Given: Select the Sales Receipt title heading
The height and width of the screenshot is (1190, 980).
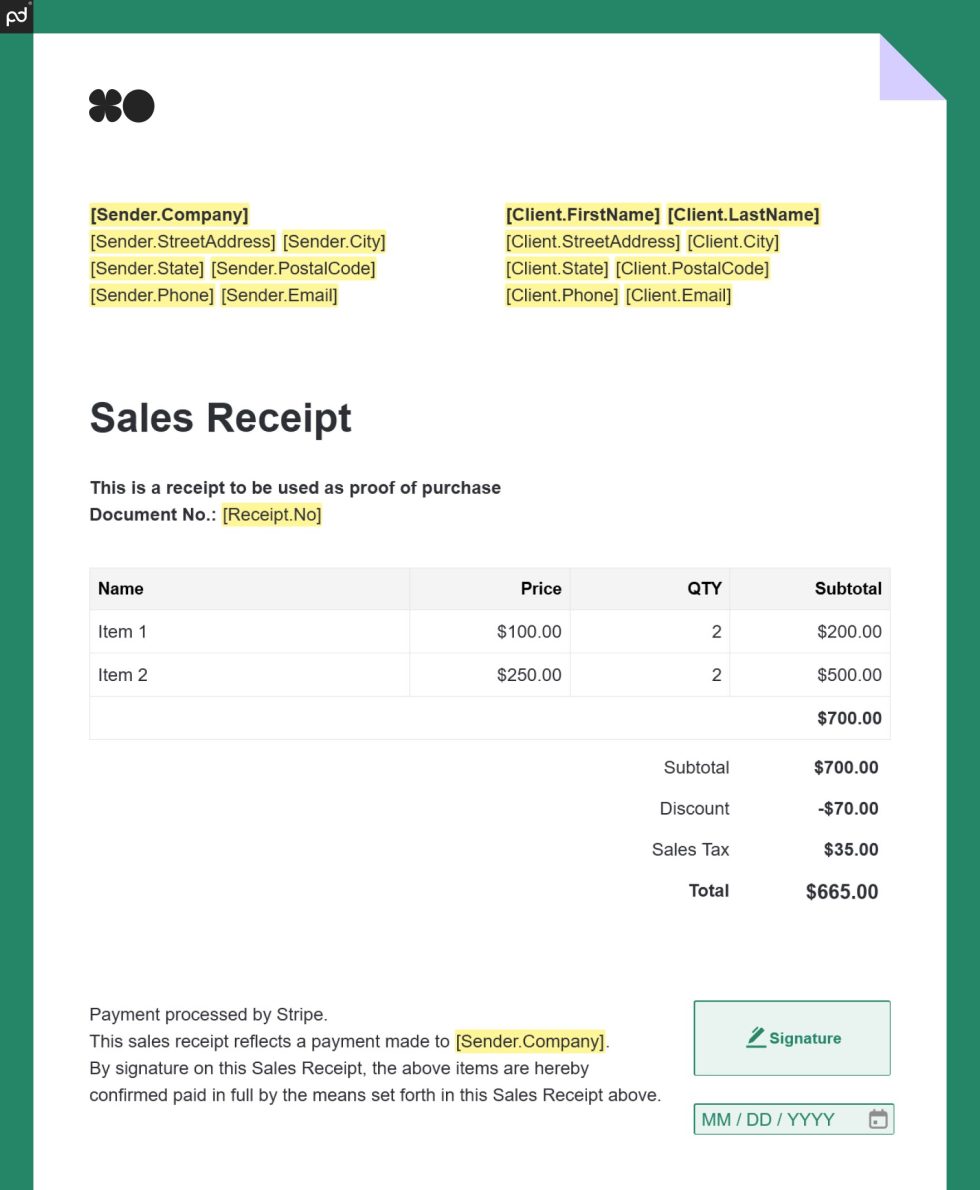Looking at the screenshot, I should click(220, 418).
